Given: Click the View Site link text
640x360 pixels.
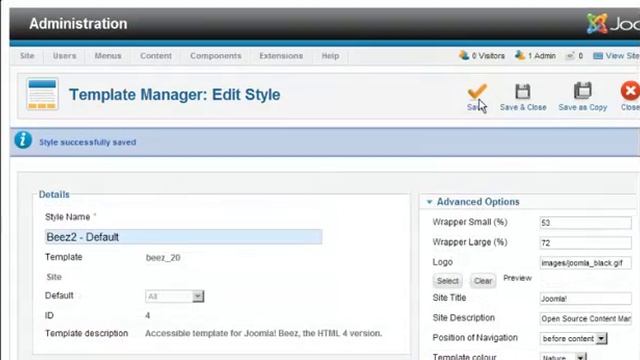Looking at the screenshot, I should (x=622, y=56).
